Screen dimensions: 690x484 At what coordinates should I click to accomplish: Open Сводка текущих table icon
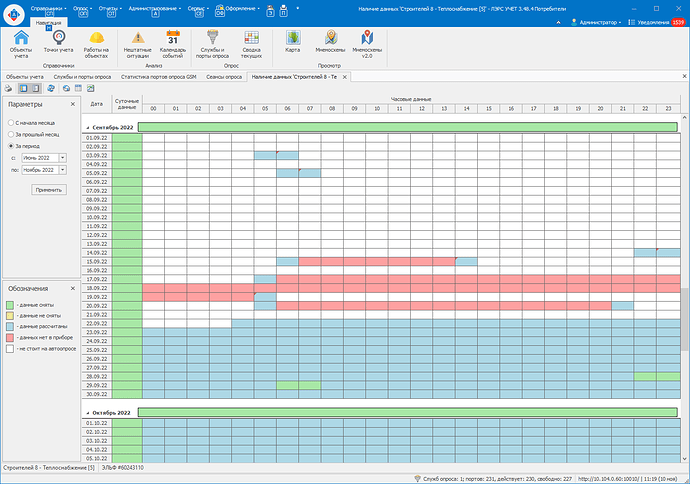[251, 38]
